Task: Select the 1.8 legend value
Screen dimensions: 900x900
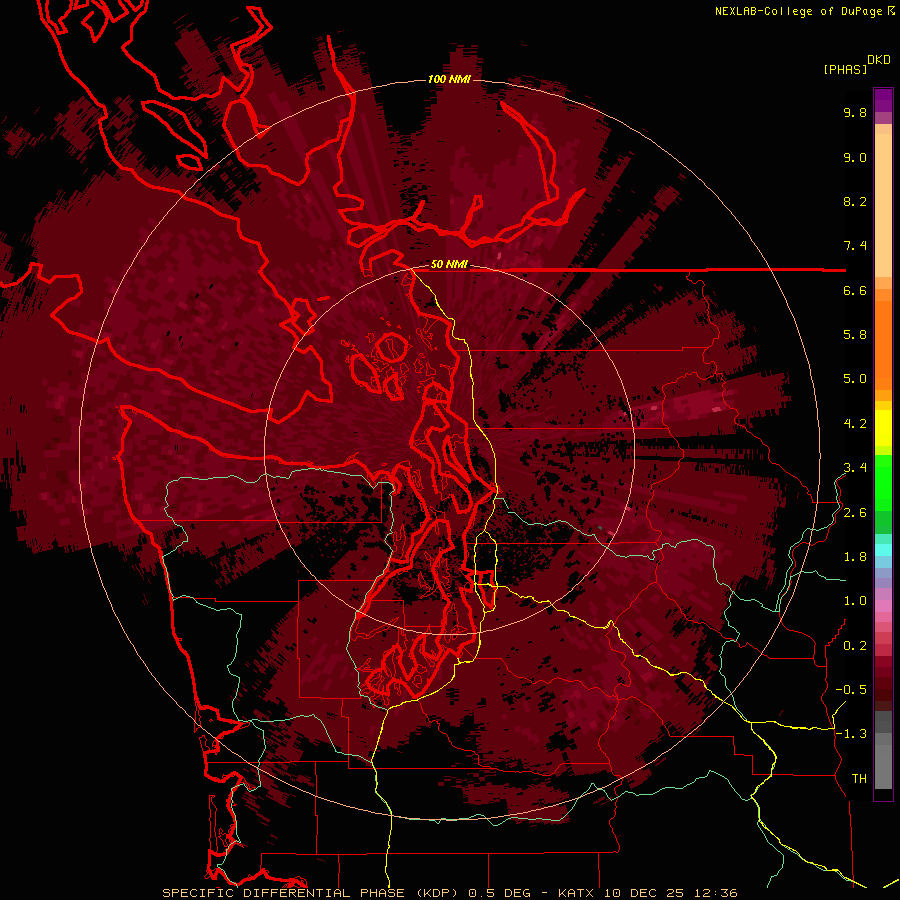Action: coord(855,557)
